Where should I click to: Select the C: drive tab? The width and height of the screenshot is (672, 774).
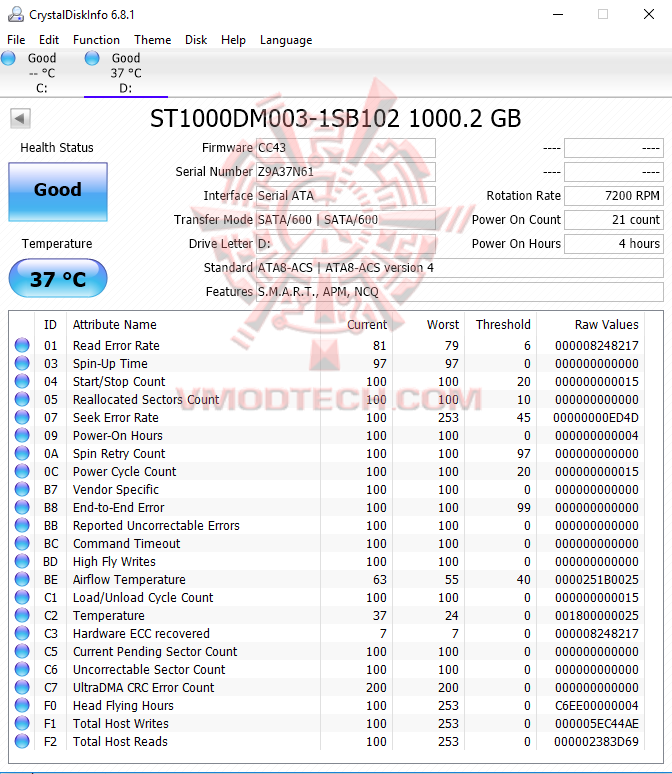(42, 73)
